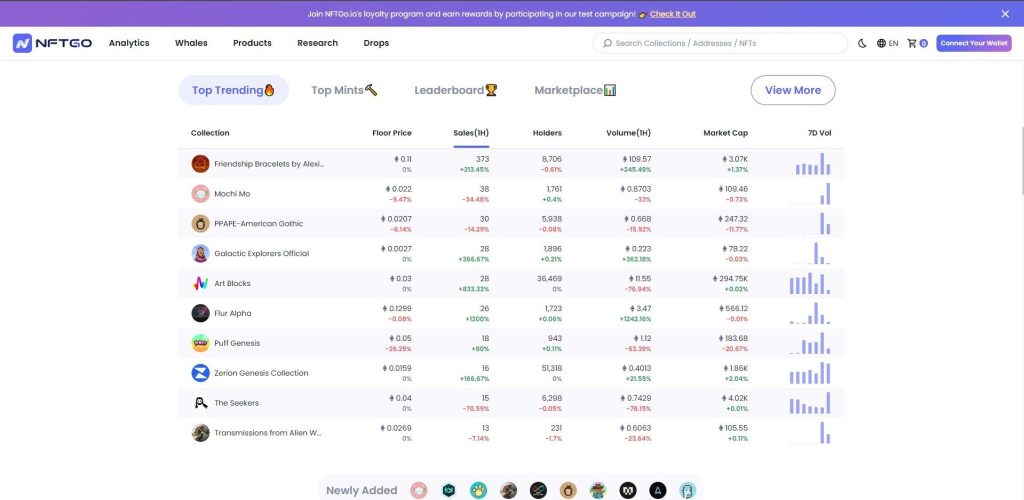1024x500 pixels.
Task: Open the light blue face Newly Added icon
Action: click(x=688, y=490)
